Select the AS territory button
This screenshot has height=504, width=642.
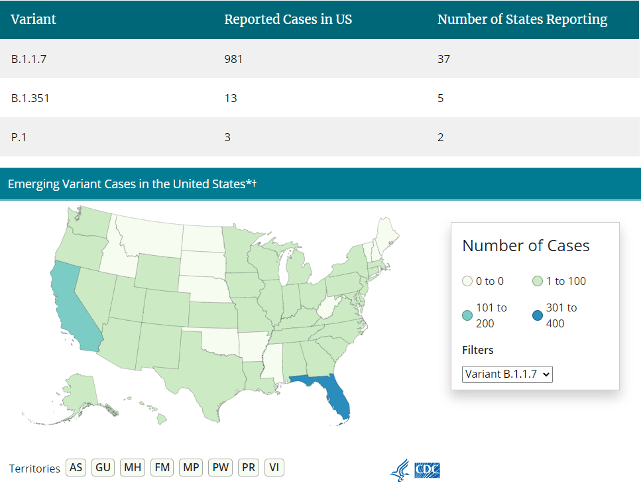[76, 468]
